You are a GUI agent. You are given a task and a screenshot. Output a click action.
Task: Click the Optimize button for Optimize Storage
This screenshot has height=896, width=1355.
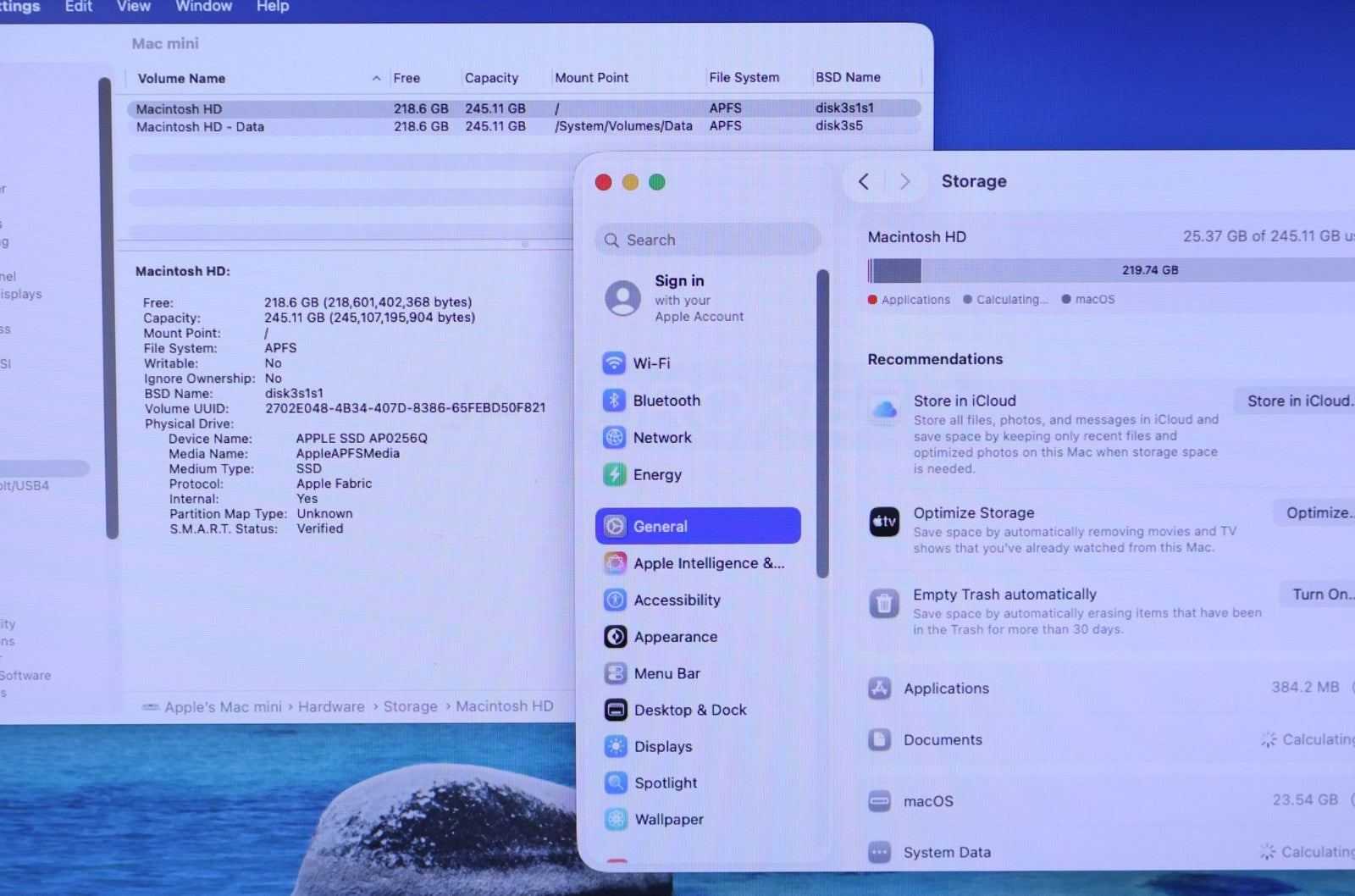click(x=1317, y=513)
